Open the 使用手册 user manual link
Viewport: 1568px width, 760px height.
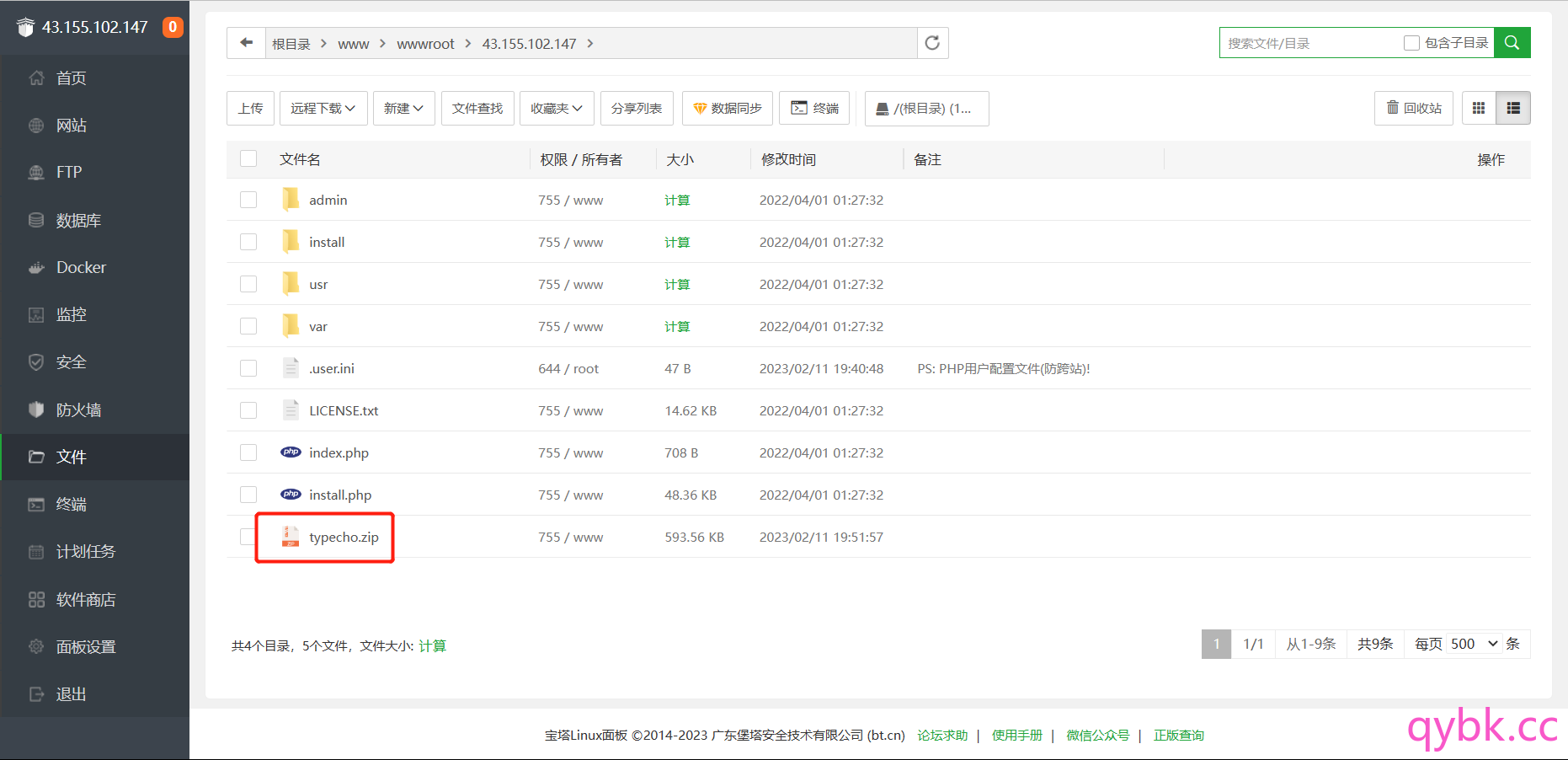pyautogui.click(x=1016, y=735)
